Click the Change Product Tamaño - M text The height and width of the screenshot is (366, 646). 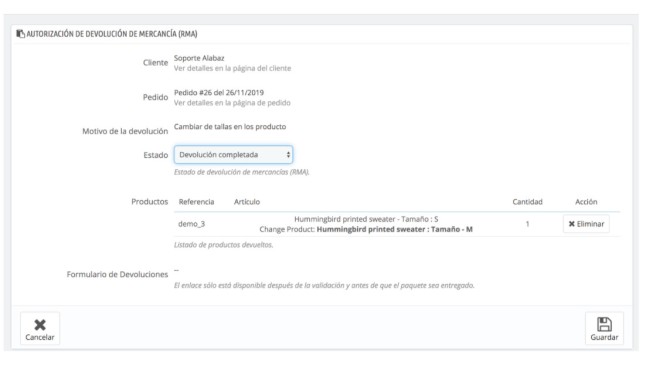point(366,229)
